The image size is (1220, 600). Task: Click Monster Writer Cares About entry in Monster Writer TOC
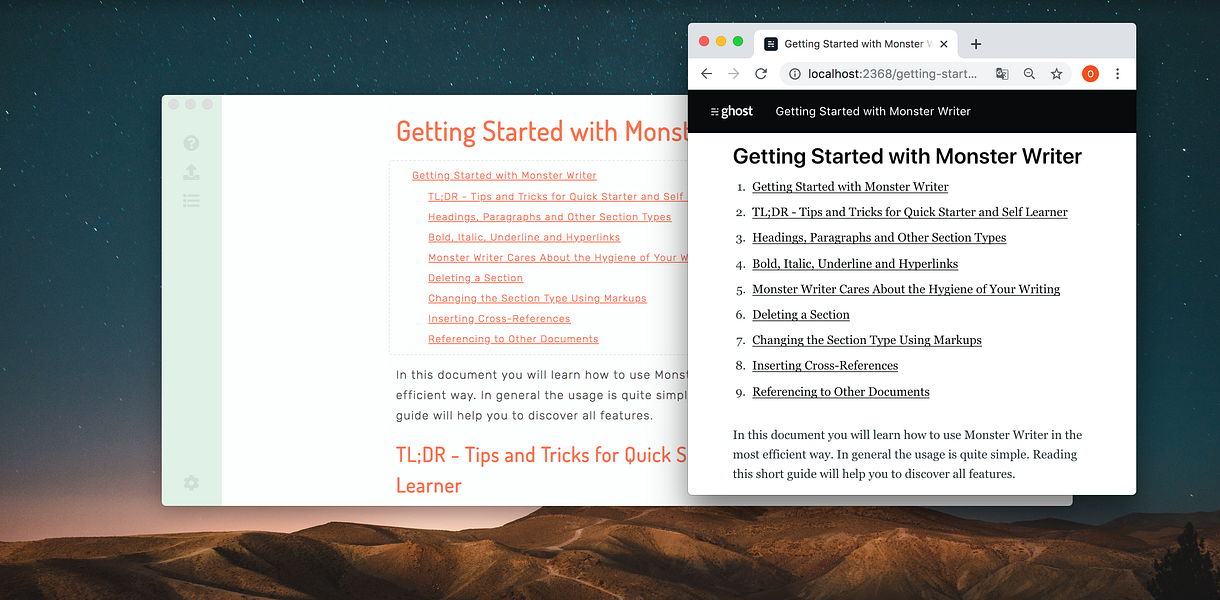[557, 258]
